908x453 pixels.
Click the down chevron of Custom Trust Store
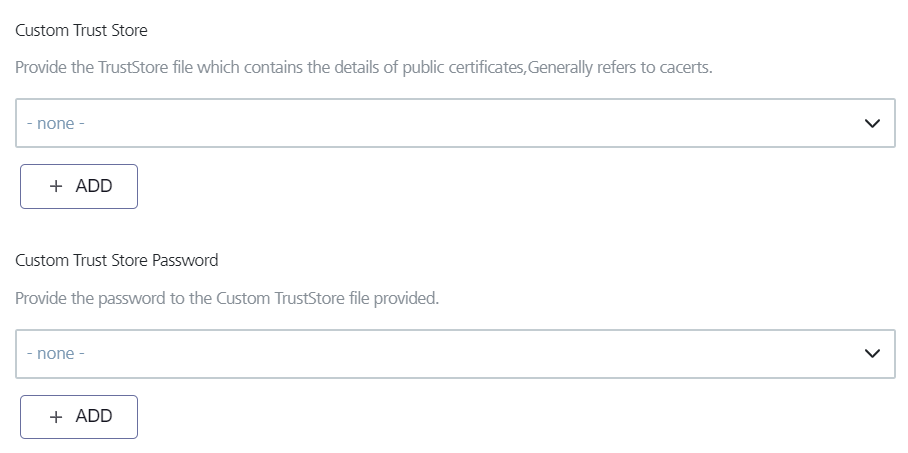pos(872,124)
